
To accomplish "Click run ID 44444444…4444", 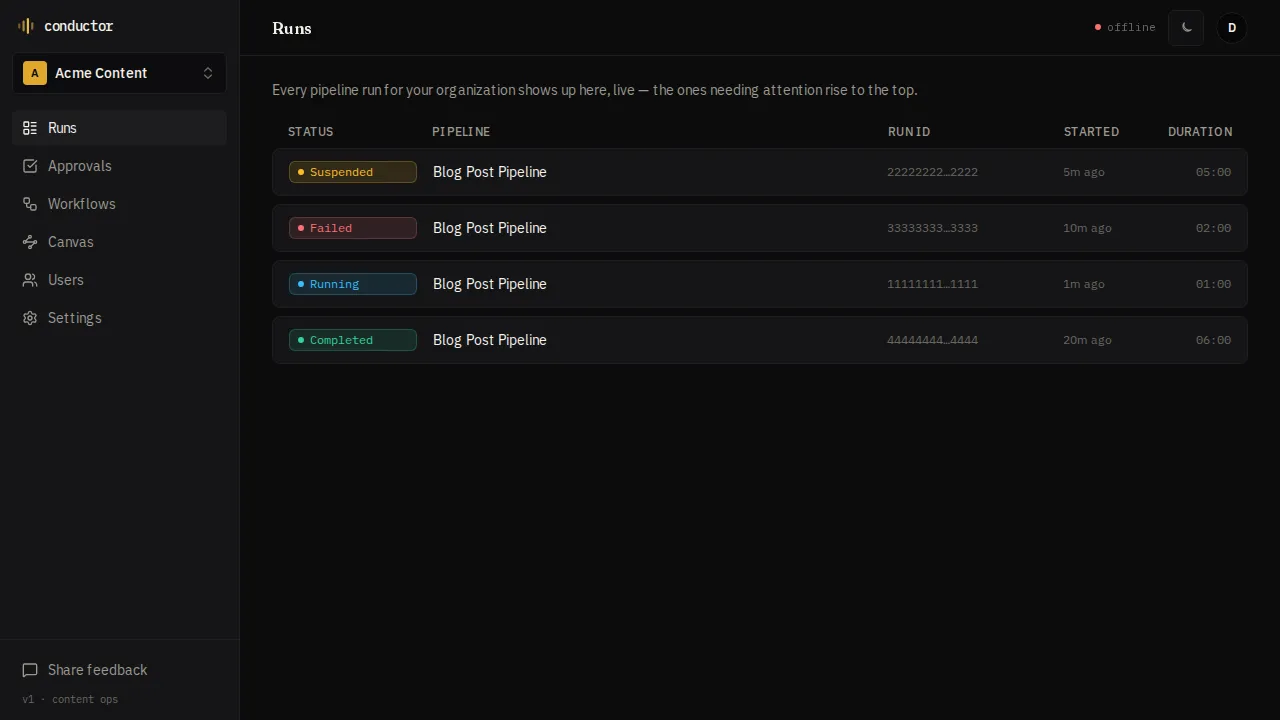I will [x=932, y=340].
